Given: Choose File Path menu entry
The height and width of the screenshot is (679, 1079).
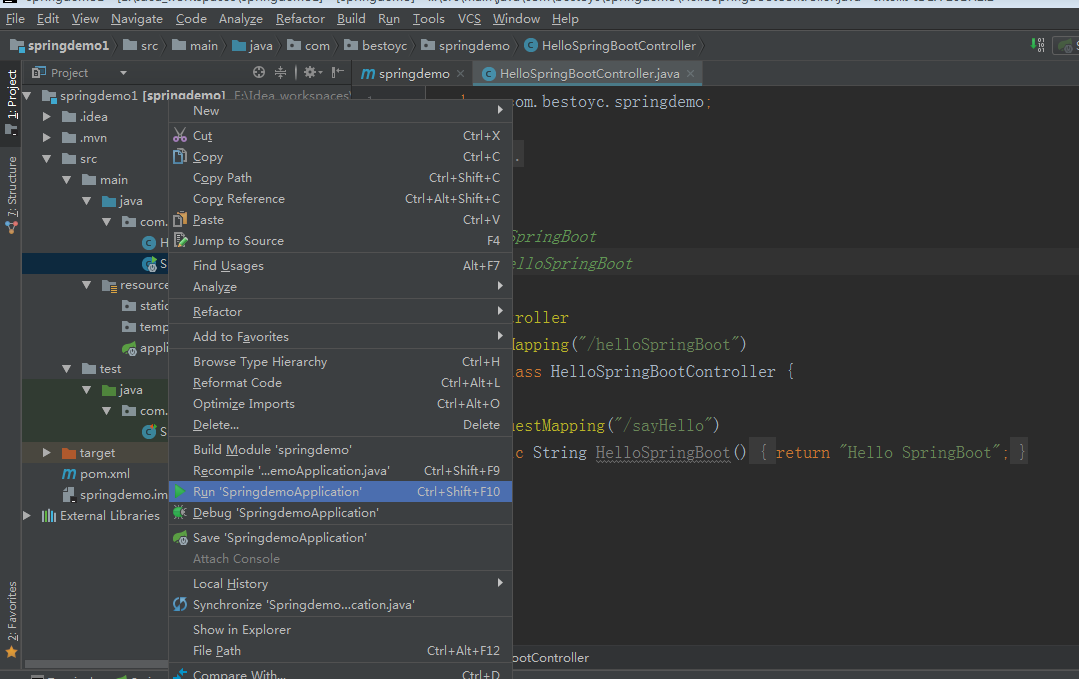Looking at the screenshot, I should [341, 650].
